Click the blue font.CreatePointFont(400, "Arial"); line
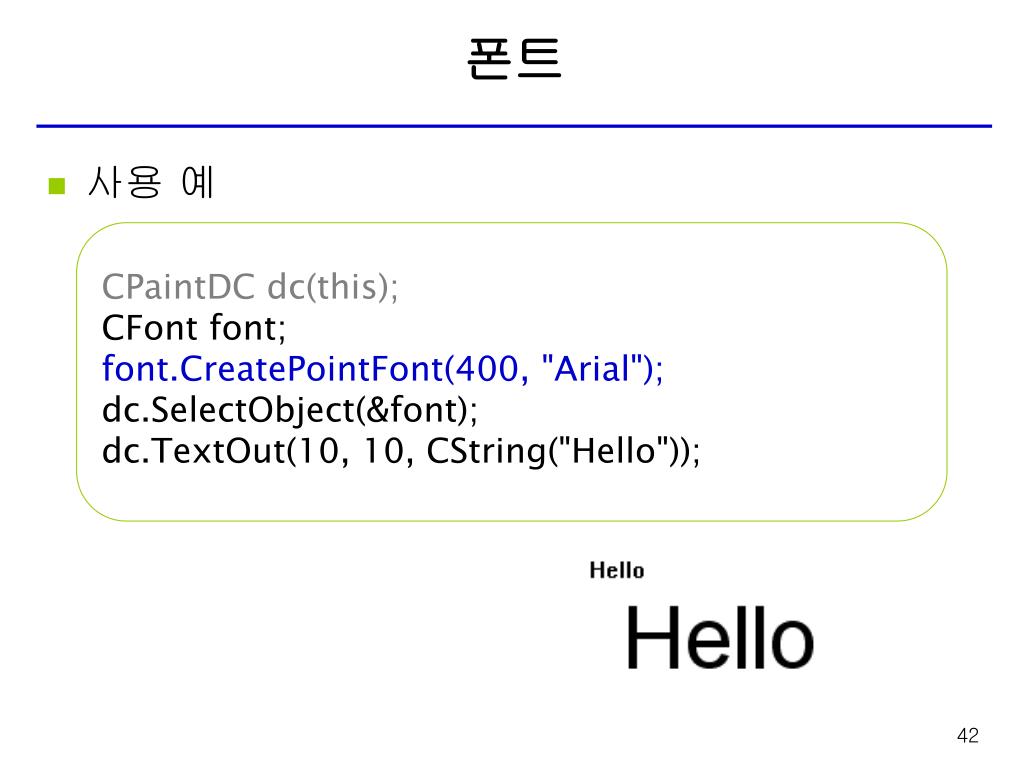The width and height of the screenshot is (1024, 768). click(383, 368)
